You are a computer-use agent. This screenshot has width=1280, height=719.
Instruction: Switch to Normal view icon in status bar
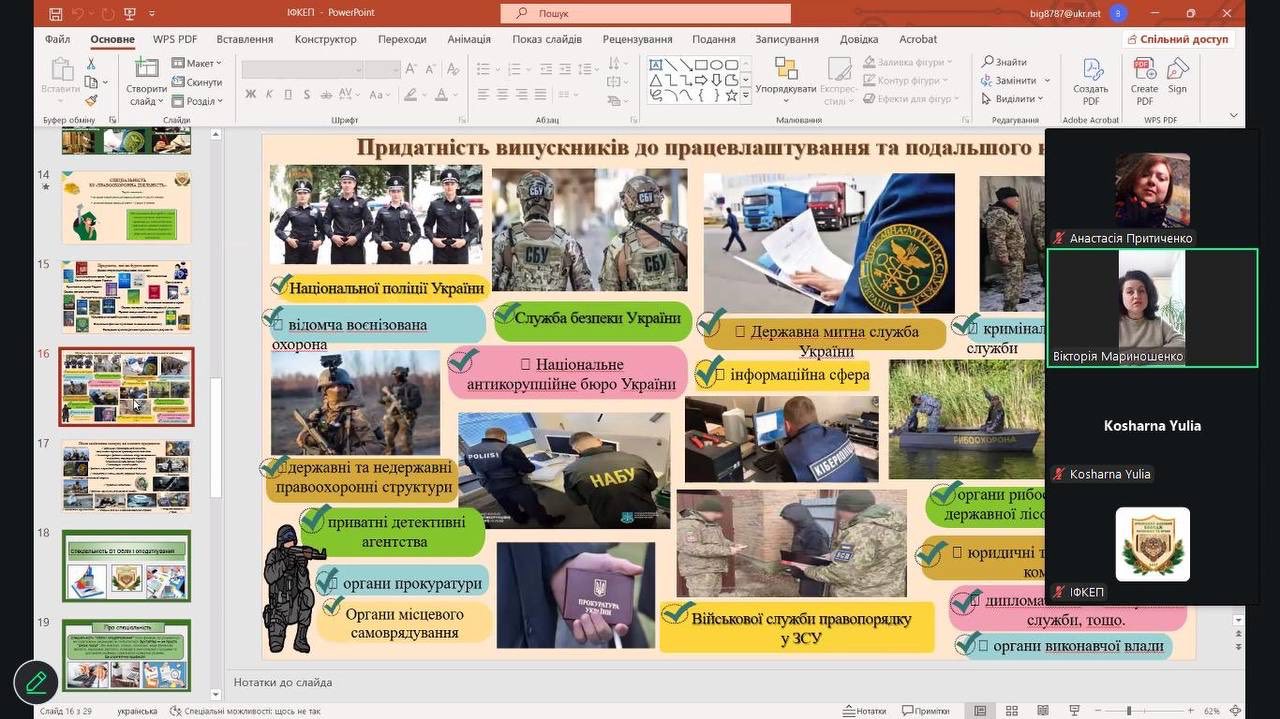pos(980,711)
